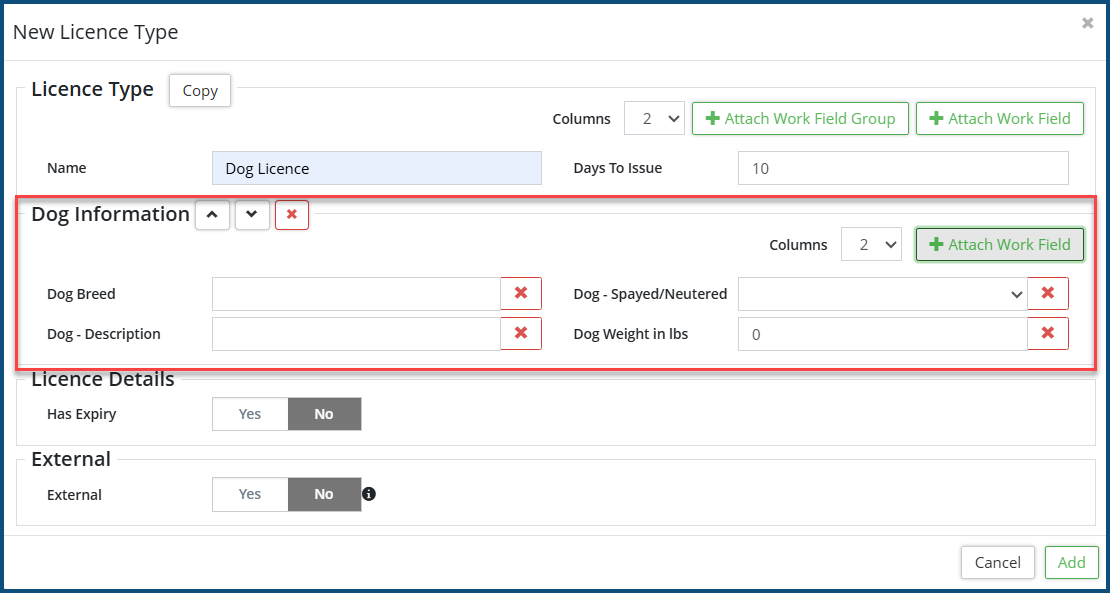This screenshot has height=593, width=1110.
Task: Remove the Dog Breed field
Action: click(521, 294)
